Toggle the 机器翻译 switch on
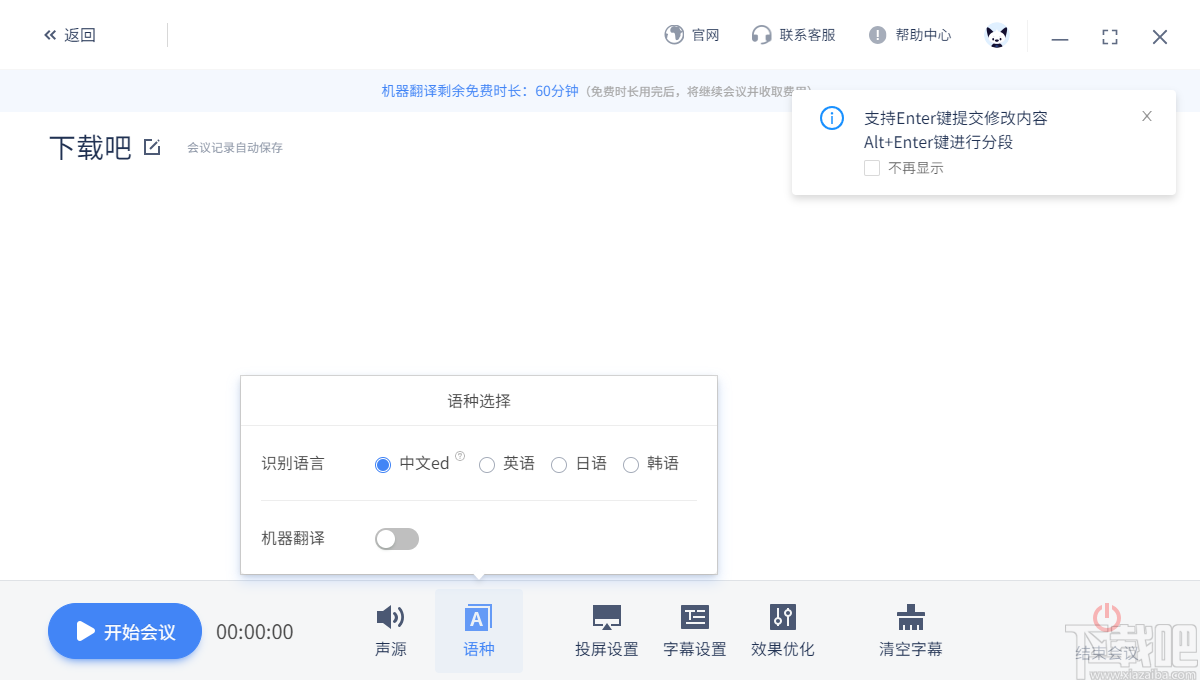Viewport: 1200px width, 680px height. (x=397, y=539)
